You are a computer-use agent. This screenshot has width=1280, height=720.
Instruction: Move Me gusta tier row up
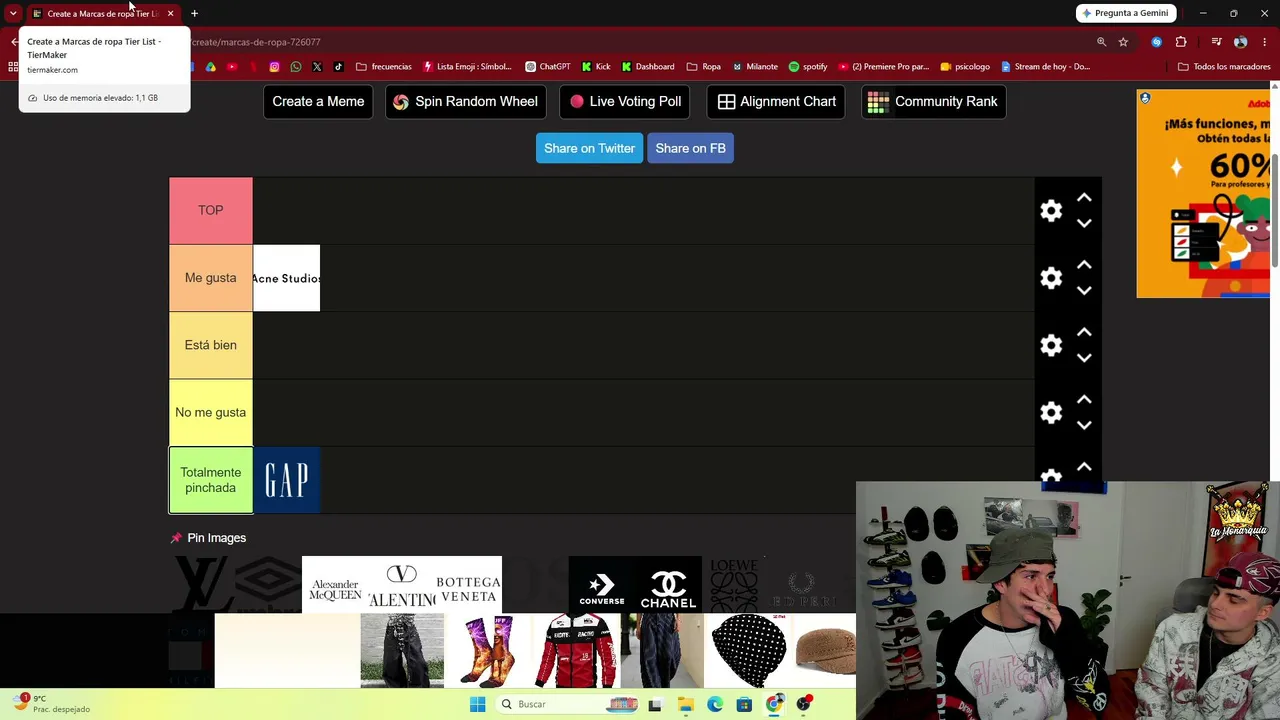(x=1084, y=265)
